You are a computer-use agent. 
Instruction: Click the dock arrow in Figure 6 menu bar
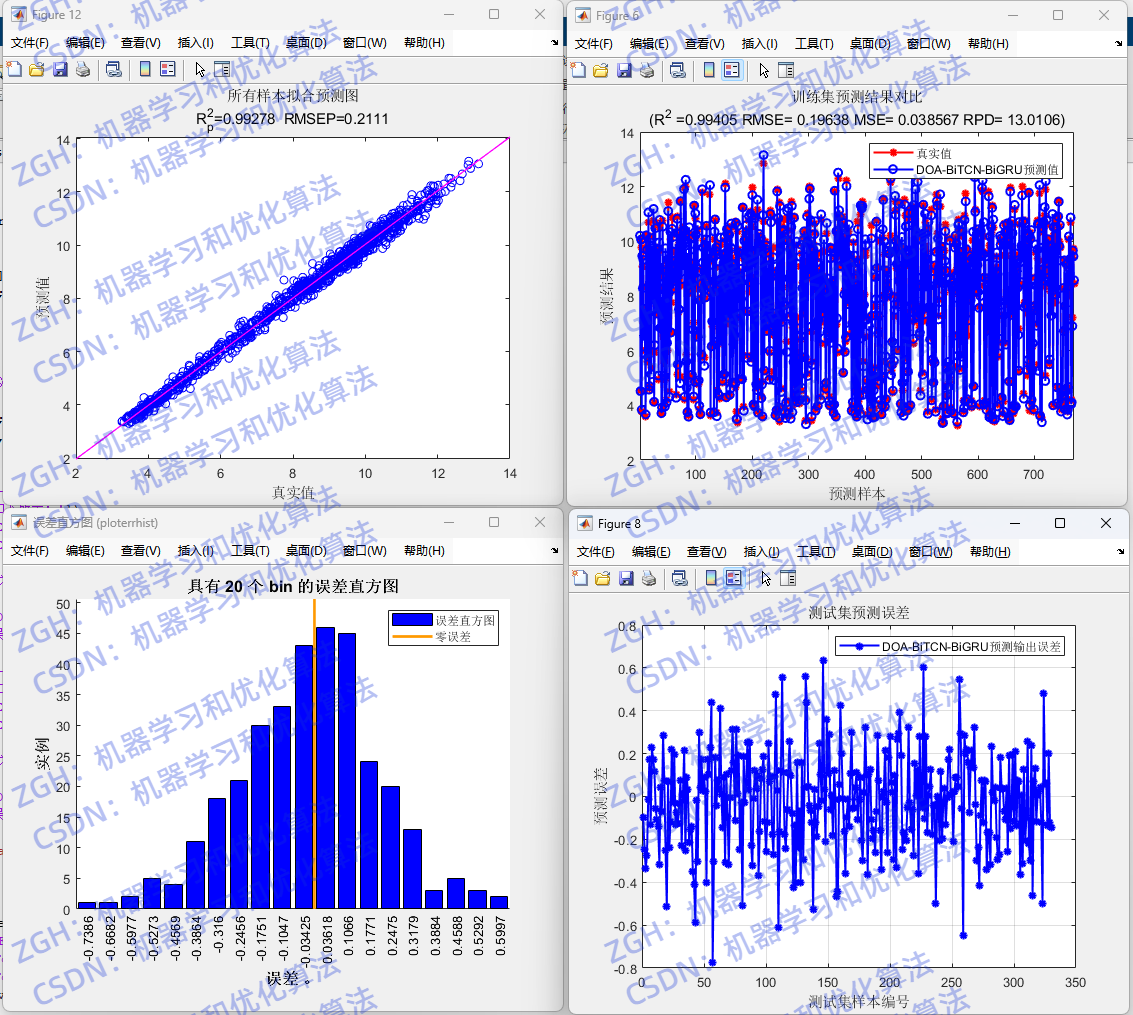(1119, 43)
